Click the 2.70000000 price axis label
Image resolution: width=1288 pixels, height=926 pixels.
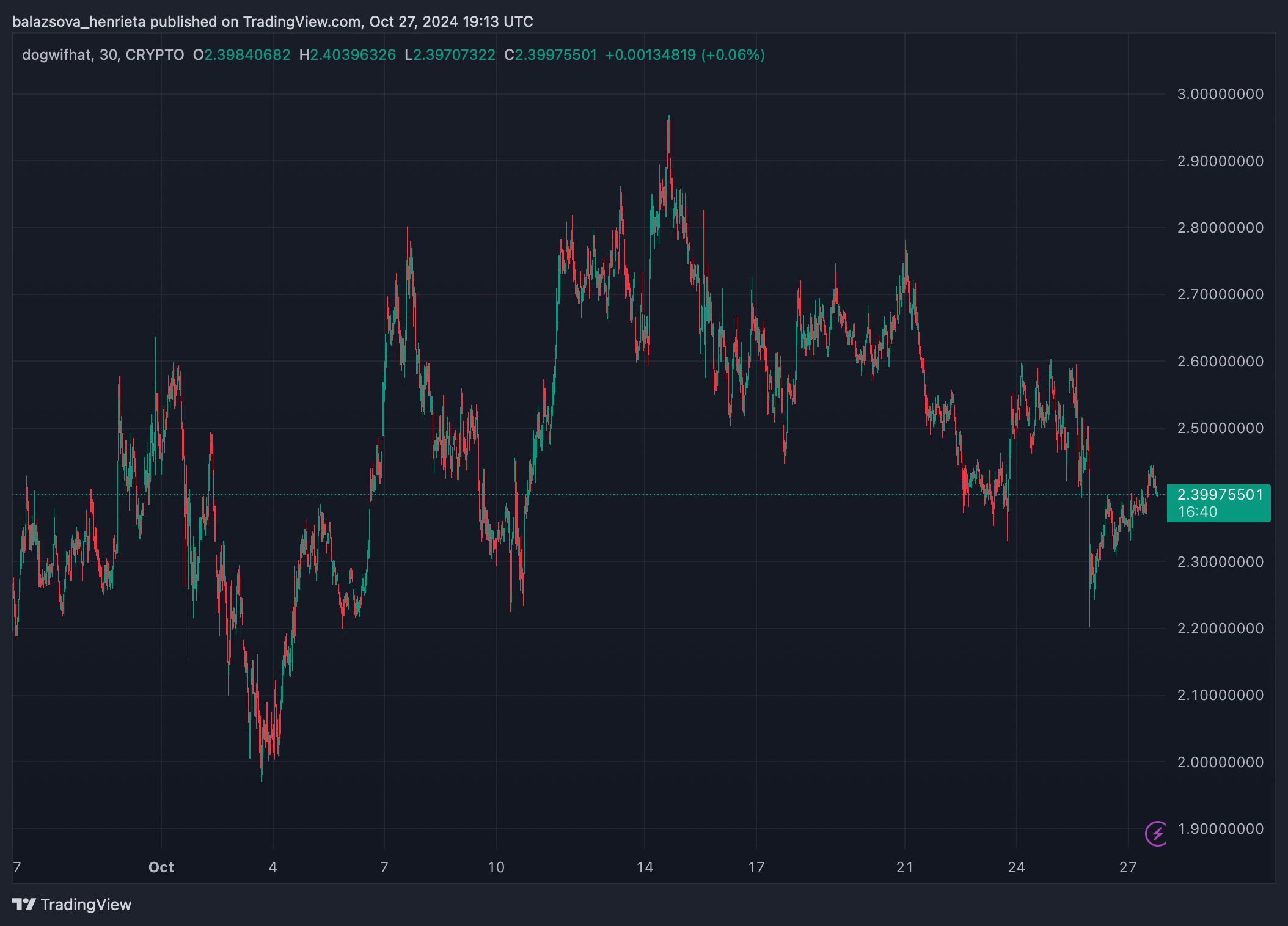[1220, 294]
